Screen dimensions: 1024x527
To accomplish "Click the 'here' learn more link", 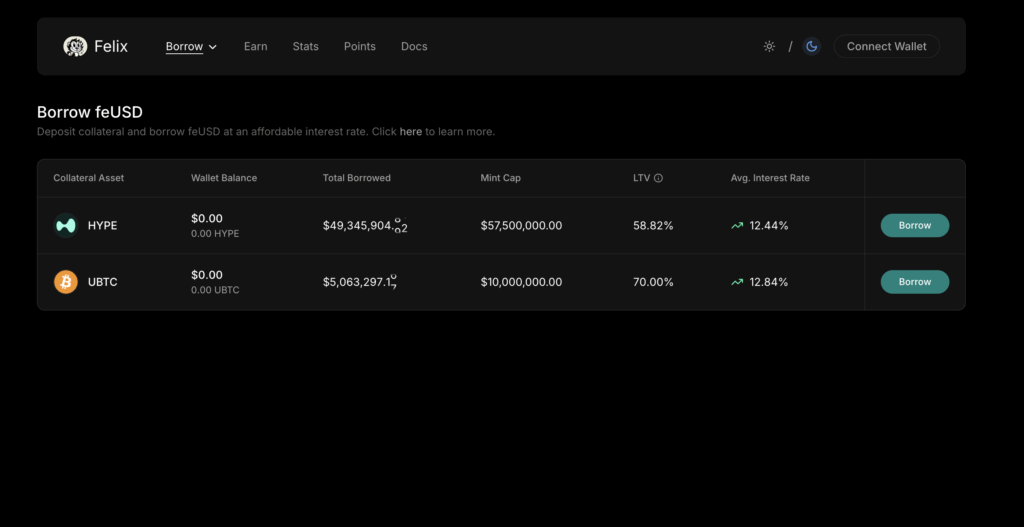I will coord(411,132).
